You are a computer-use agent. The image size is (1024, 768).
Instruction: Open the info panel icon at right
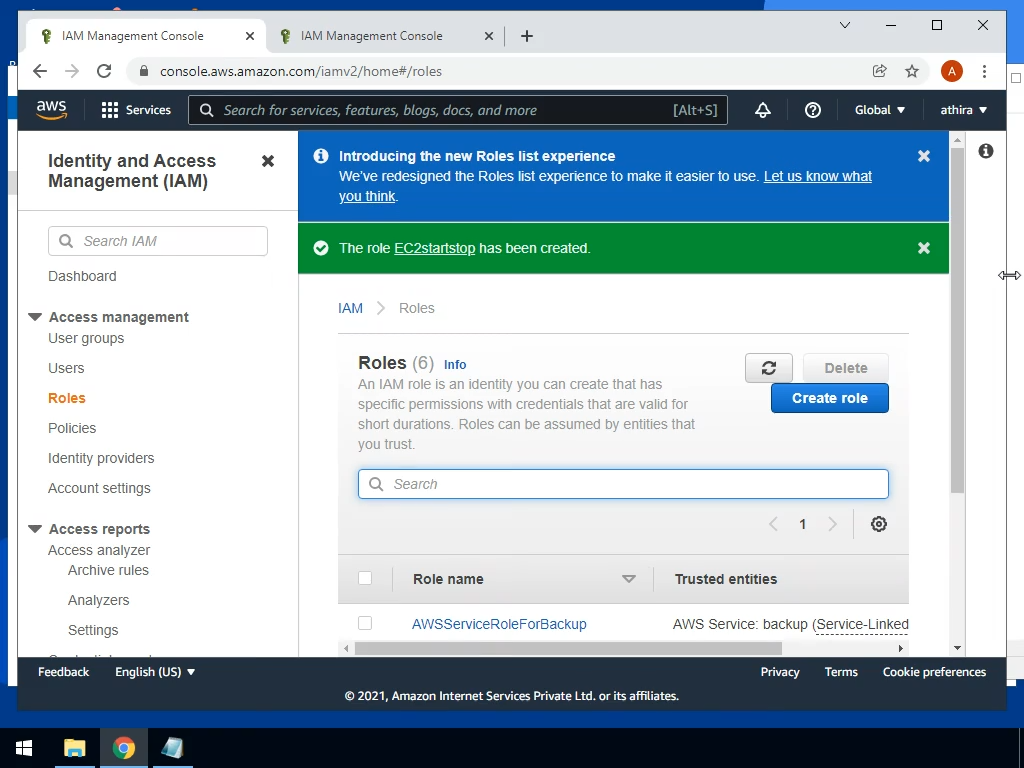point(985,152)
